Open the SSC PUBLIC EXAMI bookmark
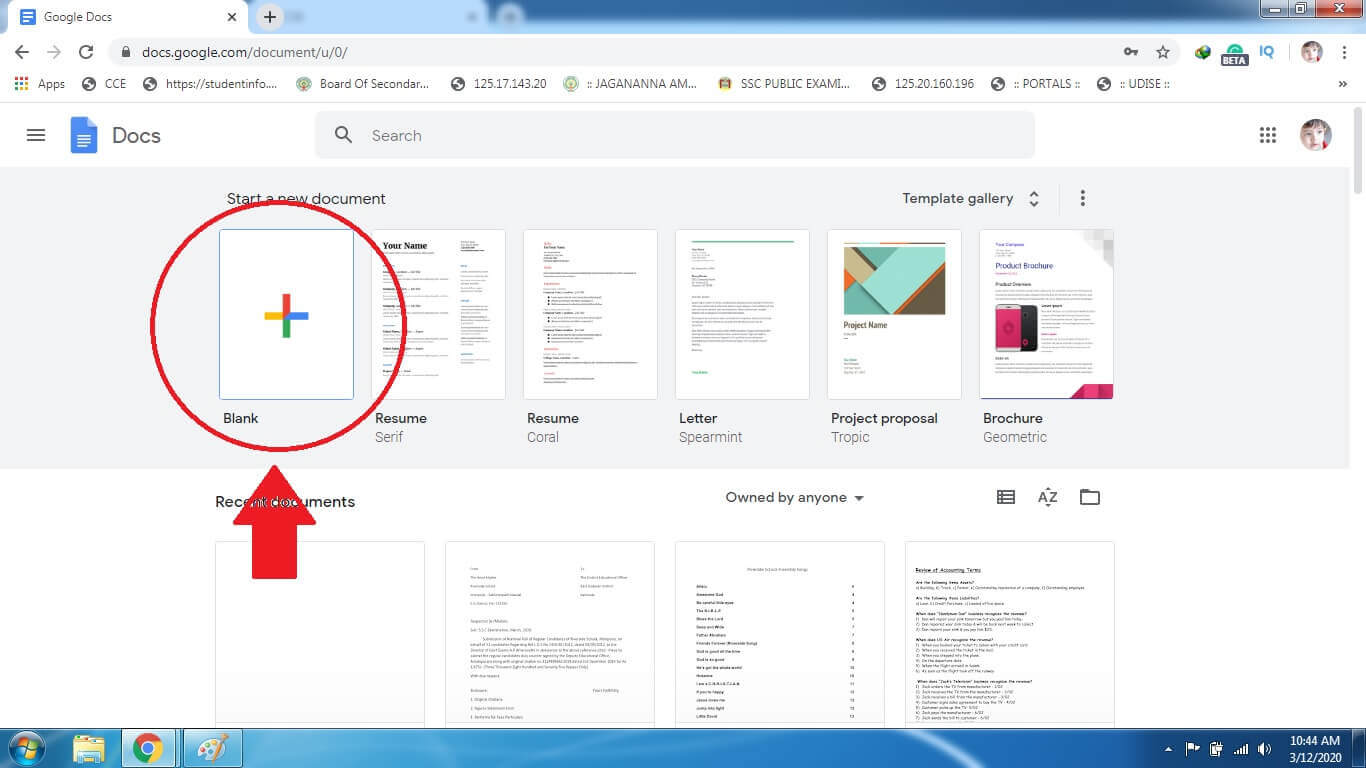1366x768 pixels. click(x=786, y=84)
